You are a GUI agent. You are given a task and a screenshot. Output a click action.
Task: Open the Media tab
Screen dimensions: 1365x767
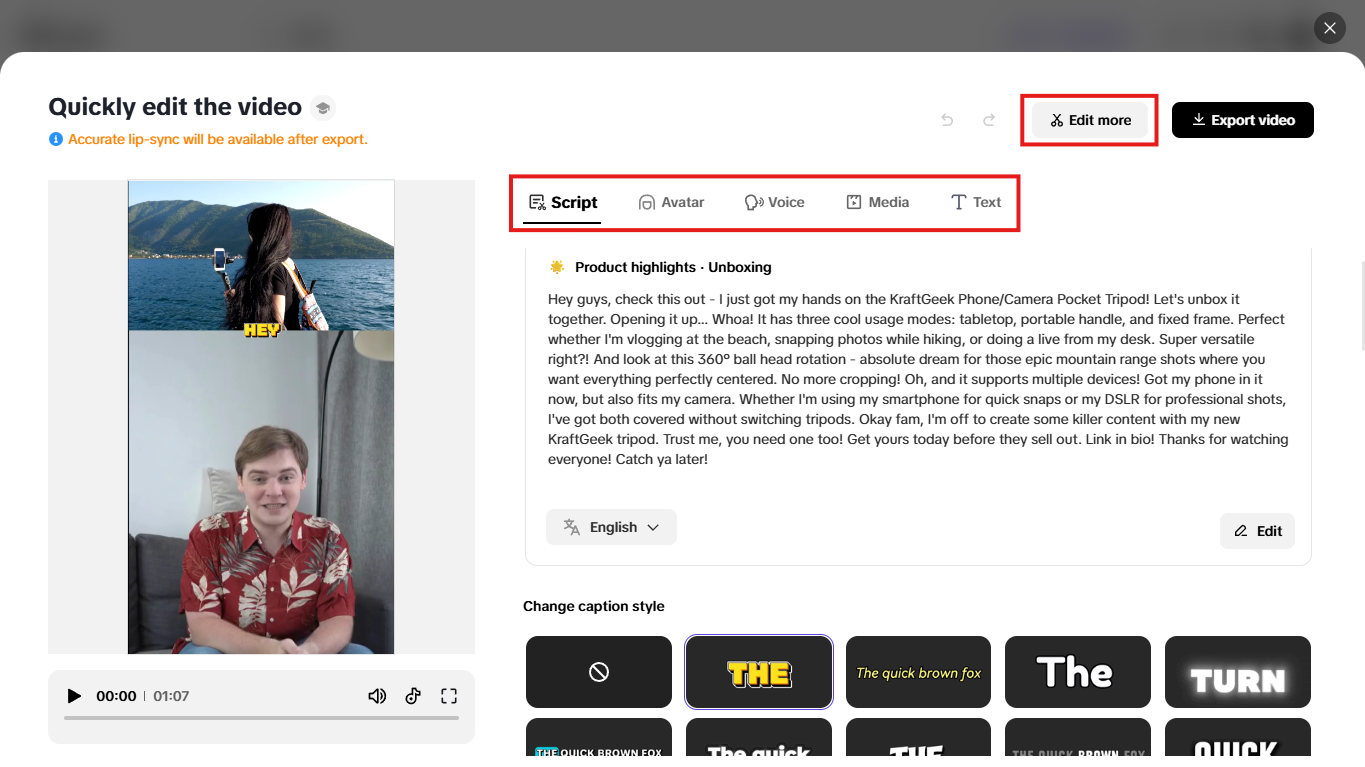pyautogui.click(x=878, y=202)
